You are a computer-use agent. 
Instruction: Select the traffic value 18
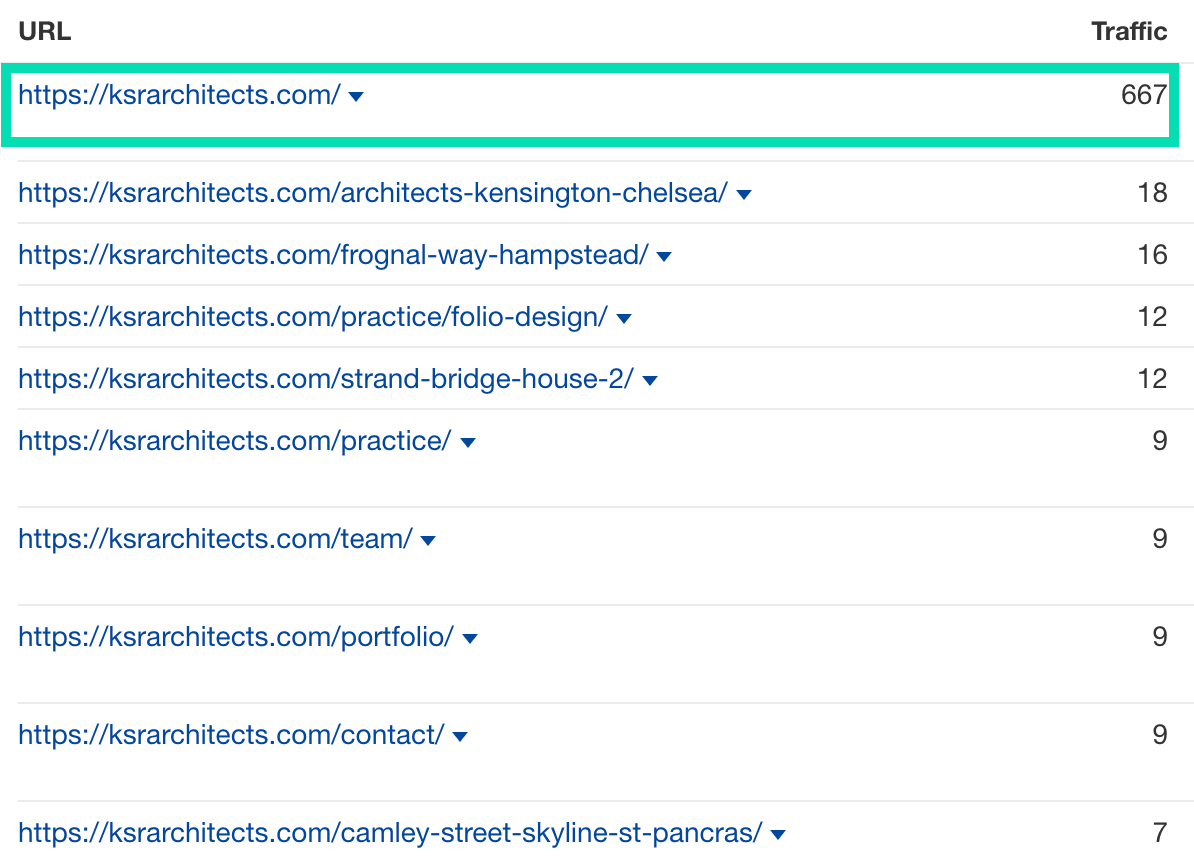(1152, 193)
